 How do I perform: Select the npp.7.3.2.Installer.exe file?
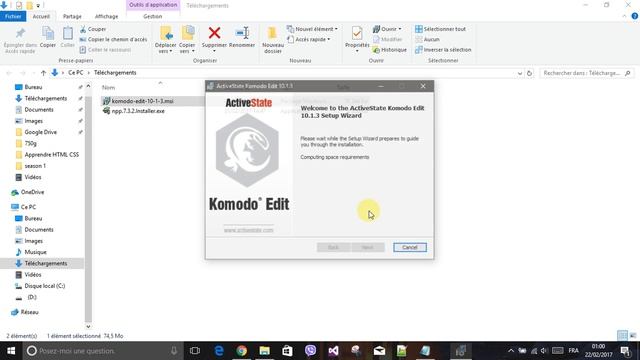(x=138, y=111)
